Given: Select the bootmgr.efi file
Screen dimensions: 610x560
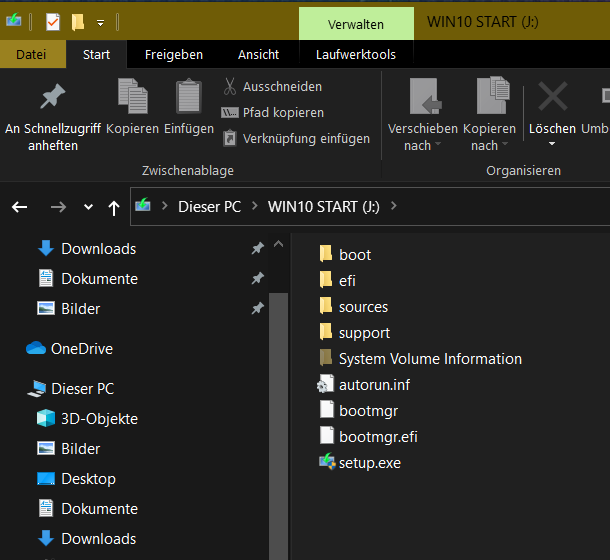Looking at the screenshot, I should (368, 437).
